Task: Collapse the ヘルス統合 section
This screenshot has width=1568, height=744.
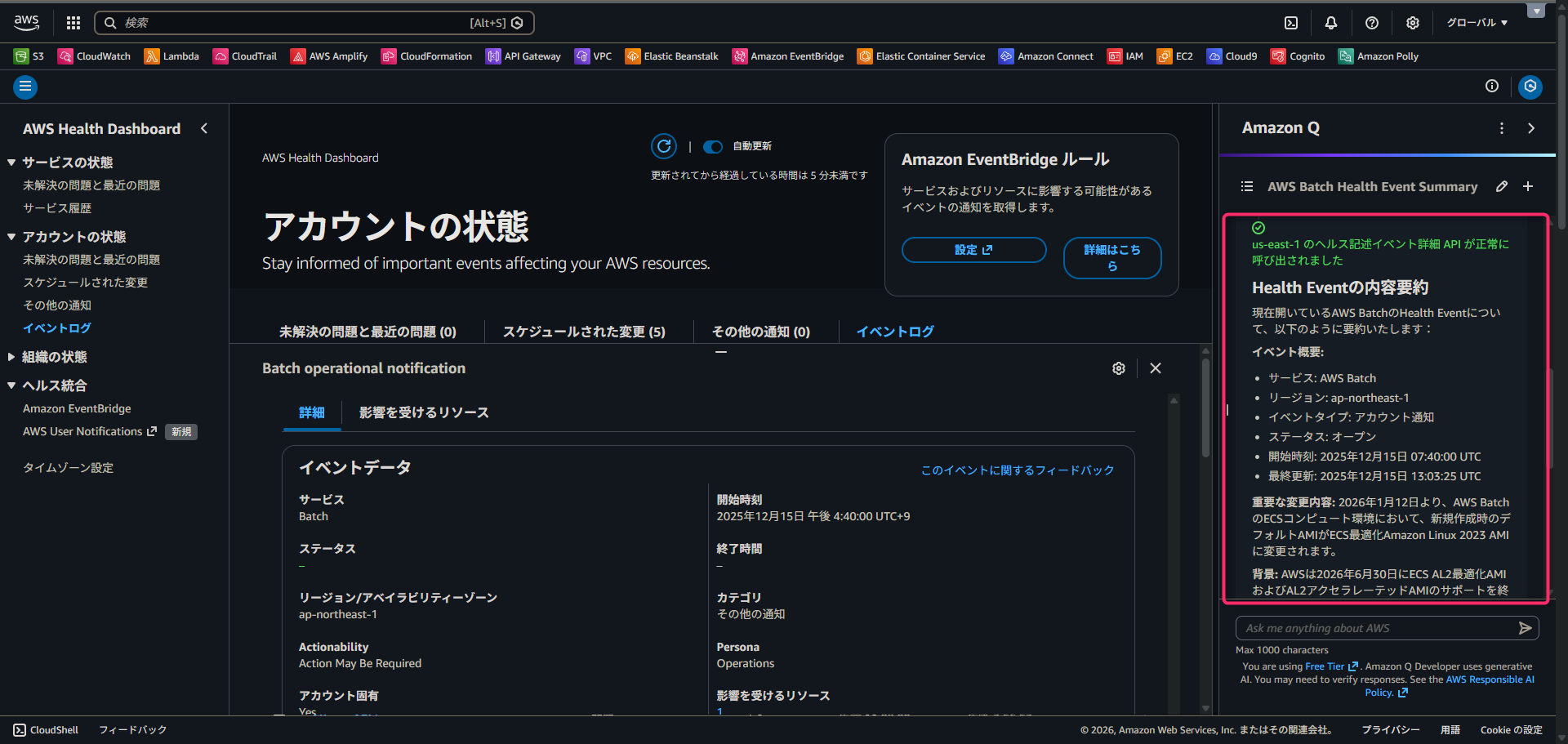Action: pos(11,385)
